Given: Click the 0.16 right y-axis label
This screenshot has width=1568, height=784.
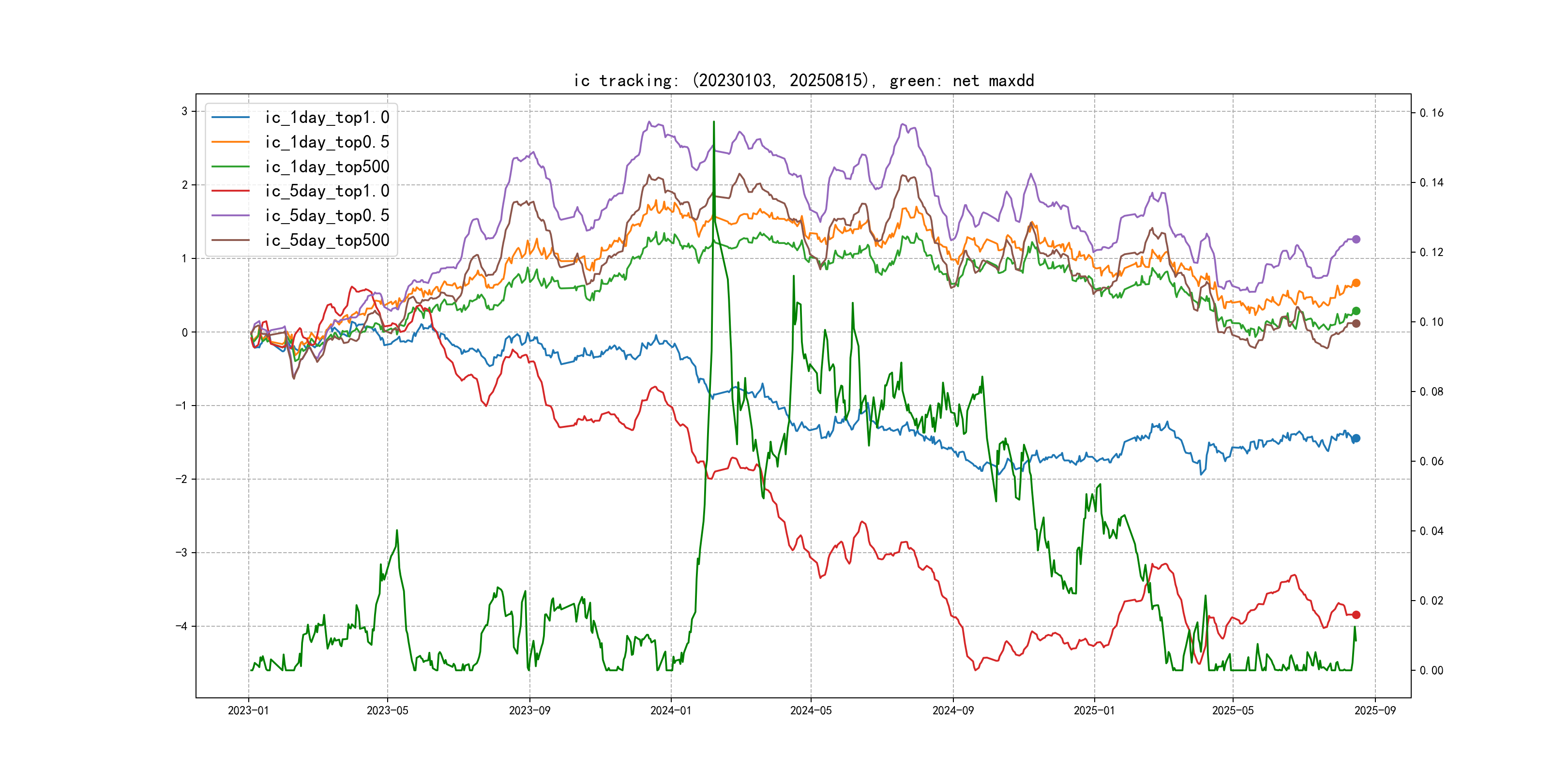Looking at the screenshot, I should pyautogui.click(x=1431, y=113).
